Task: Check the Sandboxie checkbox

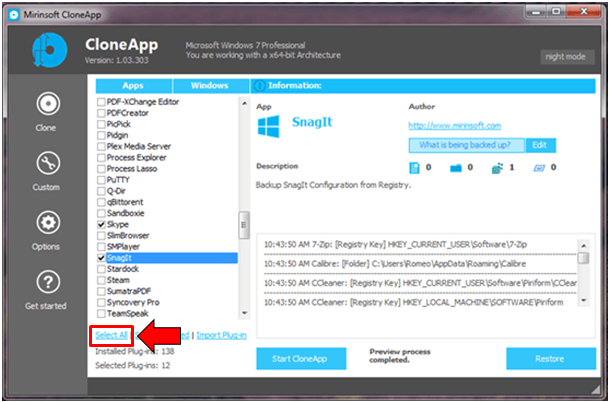Action: coord(101,214)
